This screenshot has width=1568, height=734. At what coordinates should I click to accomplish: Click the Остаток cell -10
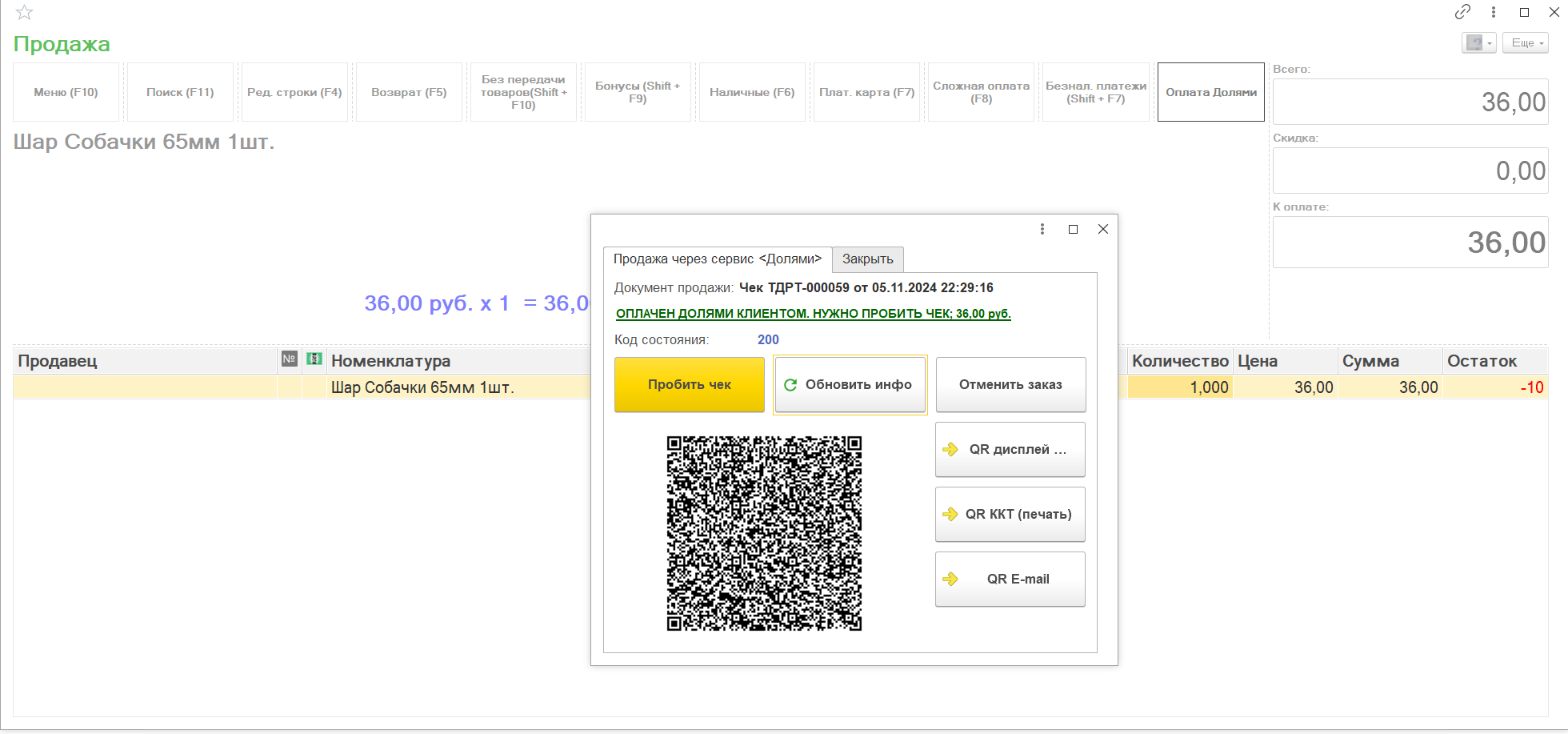(x=1495, y=387)
